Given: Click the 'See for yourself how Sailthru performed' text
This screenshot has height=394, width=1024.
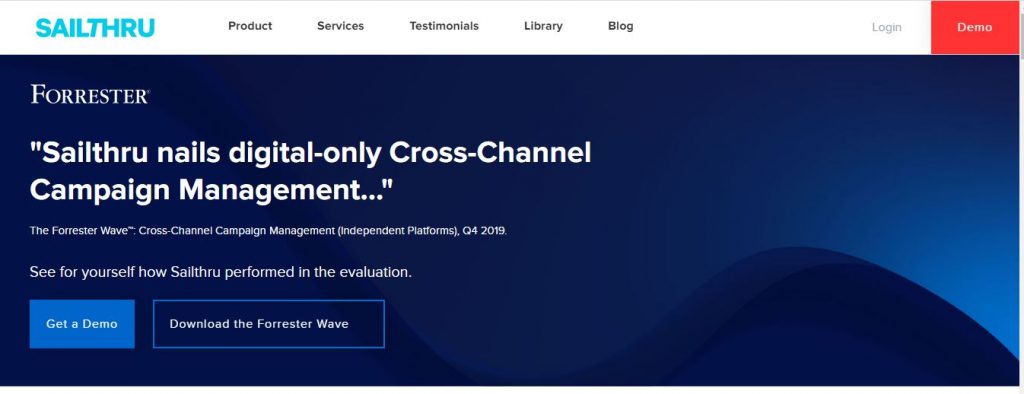Looking at the screenshot, I should [221, 272].
